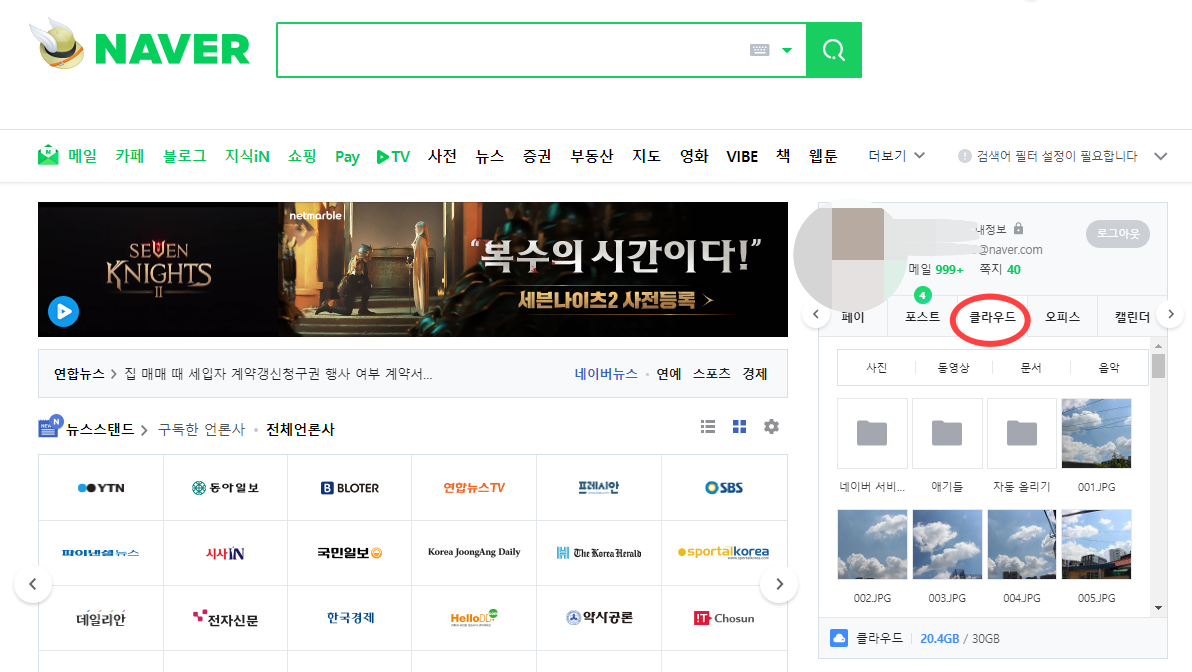Open the 증권 menu item

[x=537, y=156]
